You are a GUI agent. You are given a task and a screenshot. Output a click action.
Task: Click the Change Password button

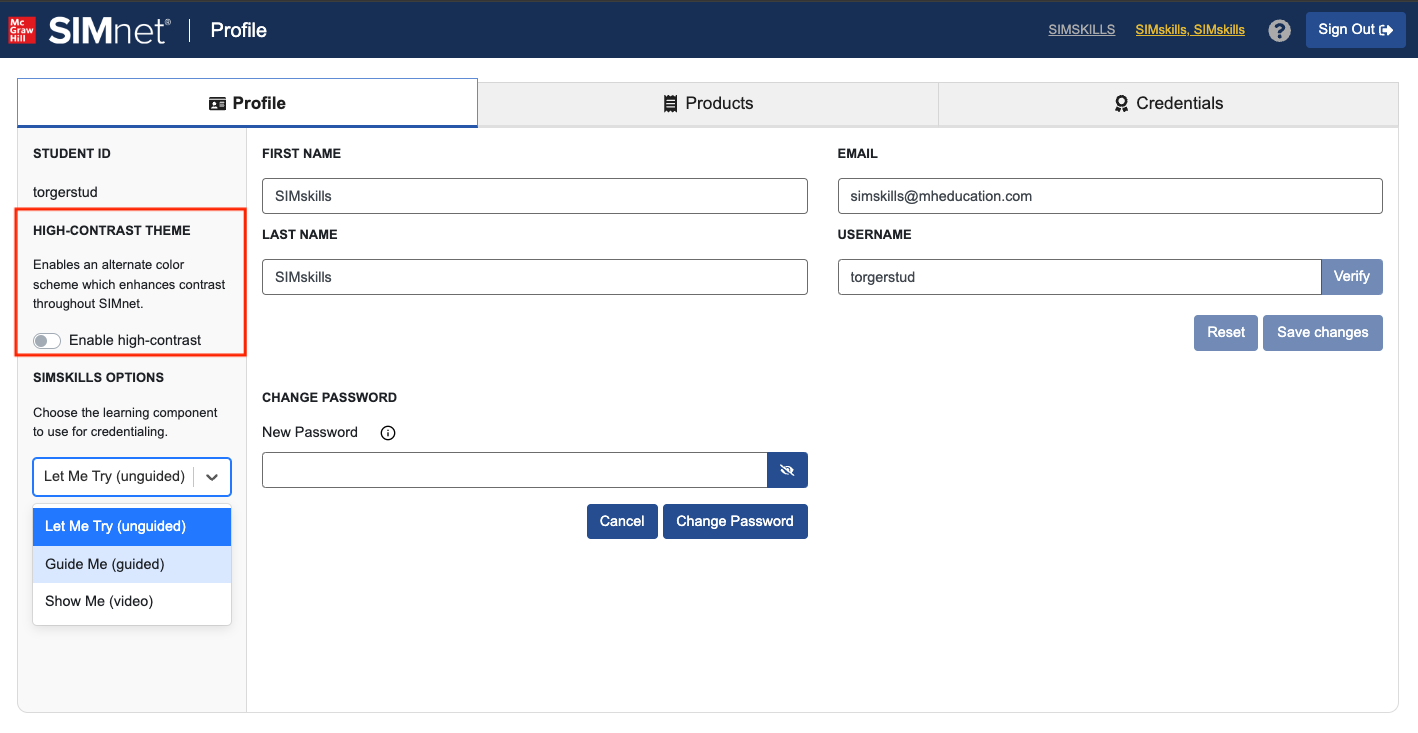pos(734,521)
